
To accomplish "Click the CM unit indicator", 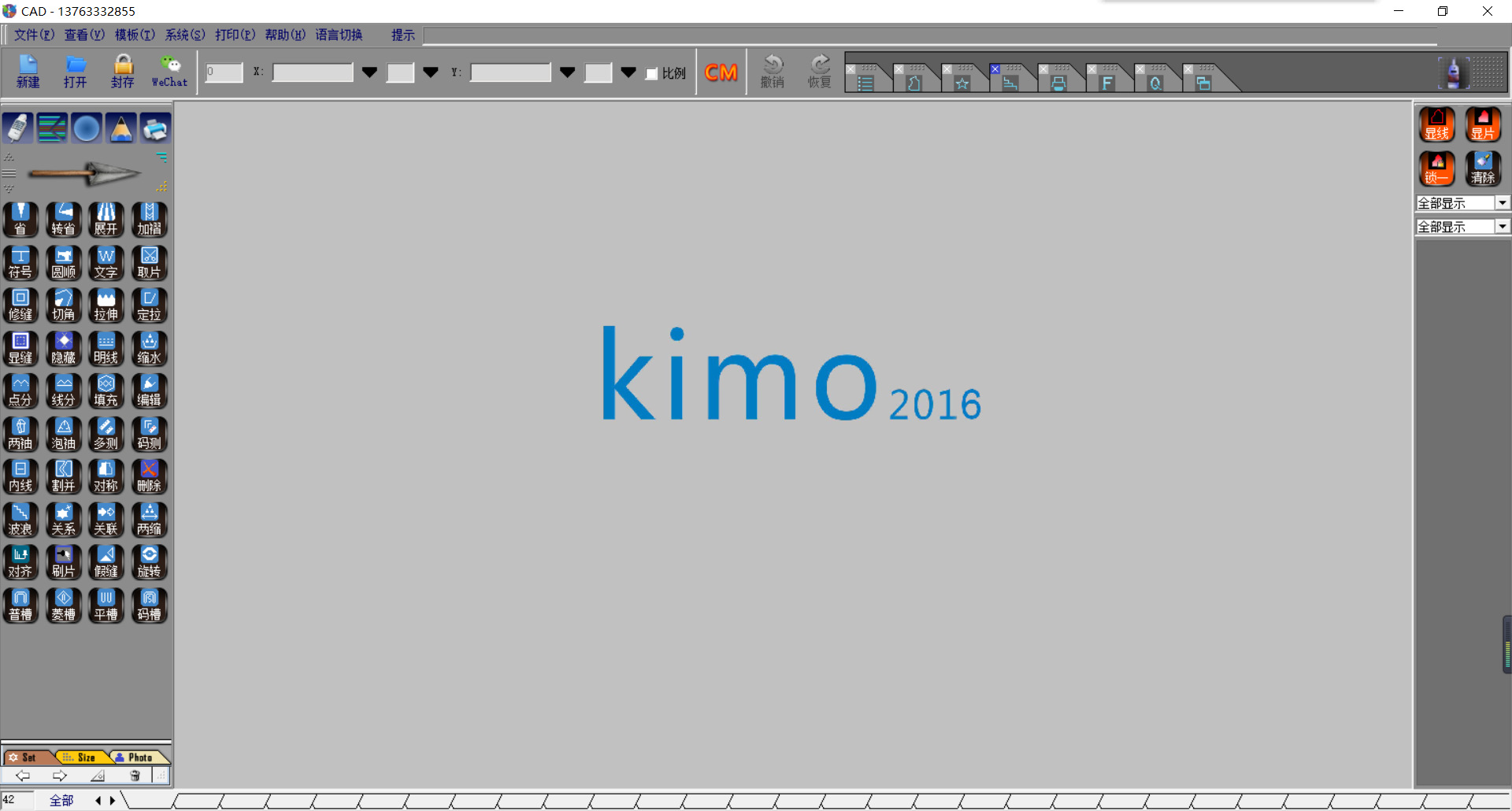I will point(721,72).
